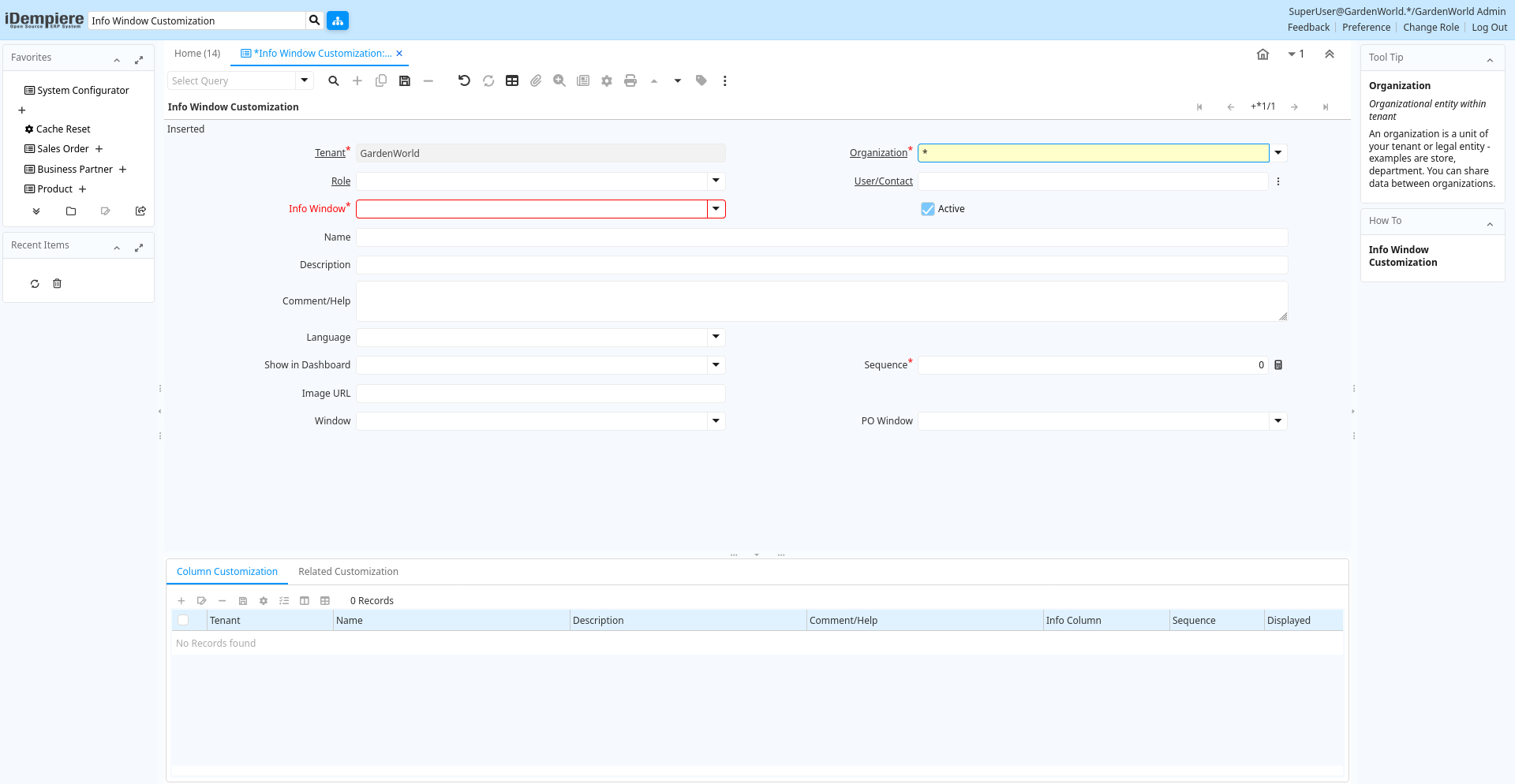This screenshot has width=1515, height=784.
Task: Switch to the Home (14) tab
Action: 197,54
